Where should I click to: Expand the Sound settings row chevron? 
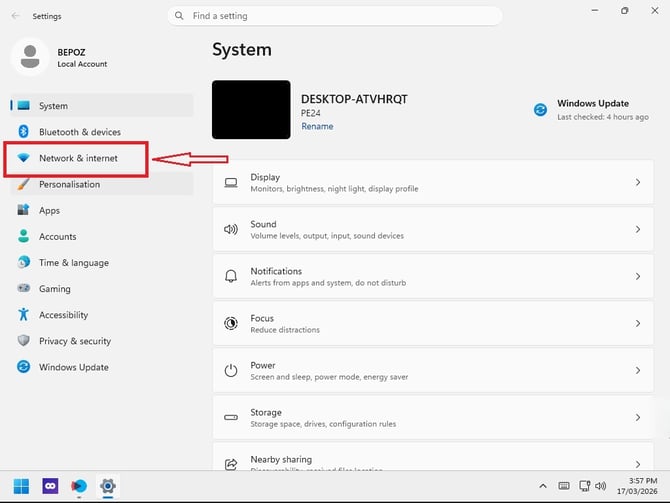tap(638, 229)
